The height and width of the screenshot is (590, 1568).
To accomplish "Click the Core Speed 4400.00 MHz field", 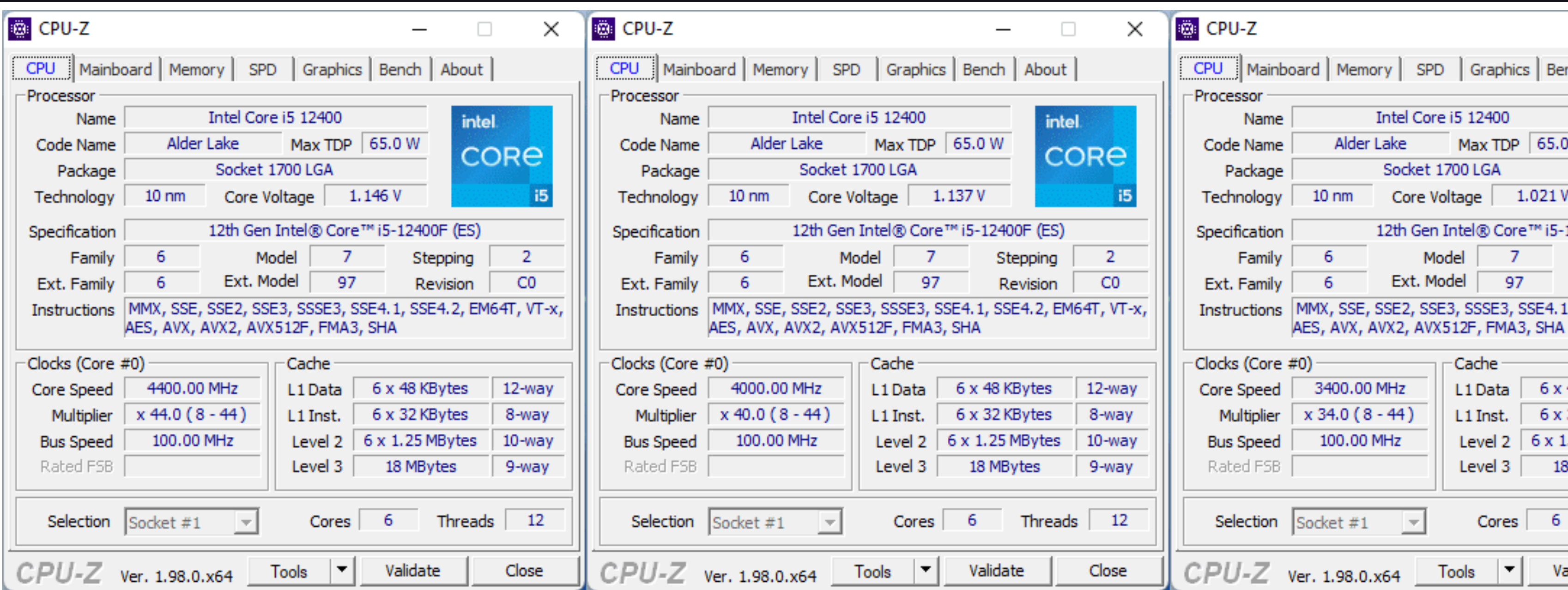I will click(192, 388).
